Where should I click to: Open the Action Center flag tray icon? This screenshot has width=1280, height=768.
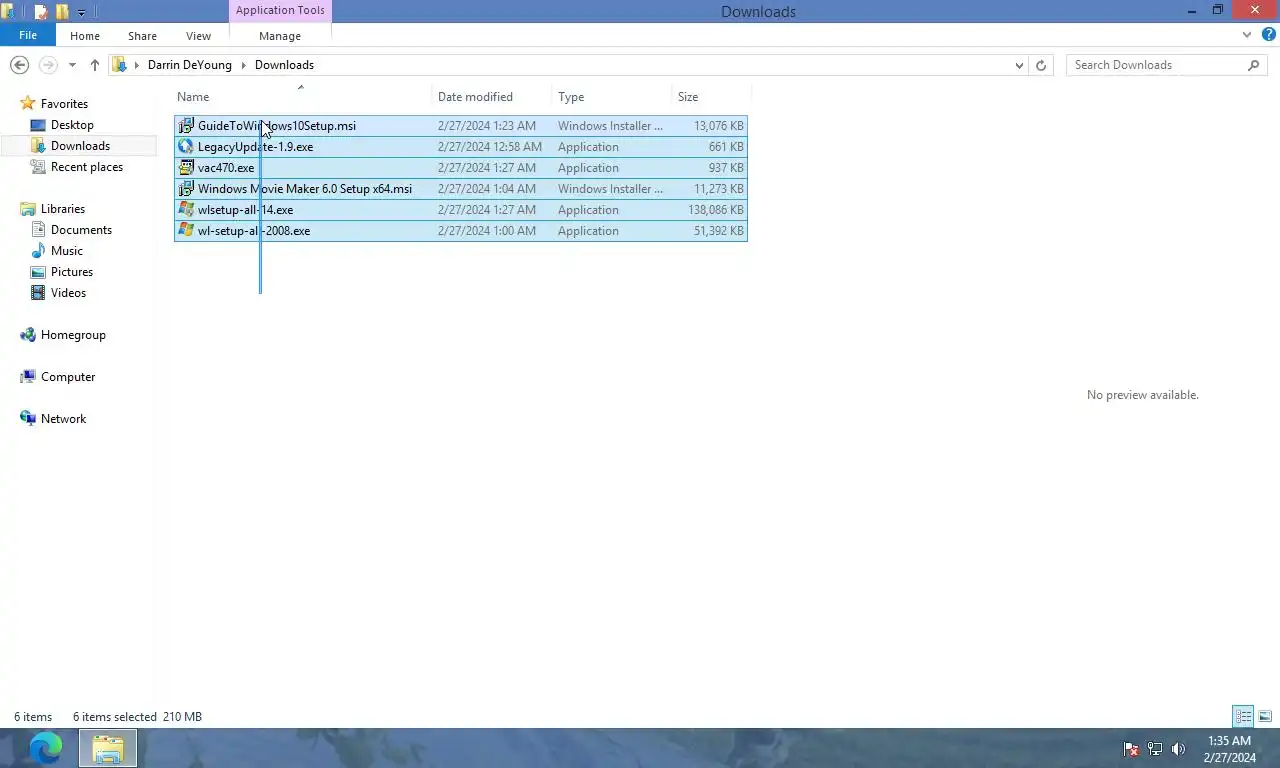click(1131, 749)
